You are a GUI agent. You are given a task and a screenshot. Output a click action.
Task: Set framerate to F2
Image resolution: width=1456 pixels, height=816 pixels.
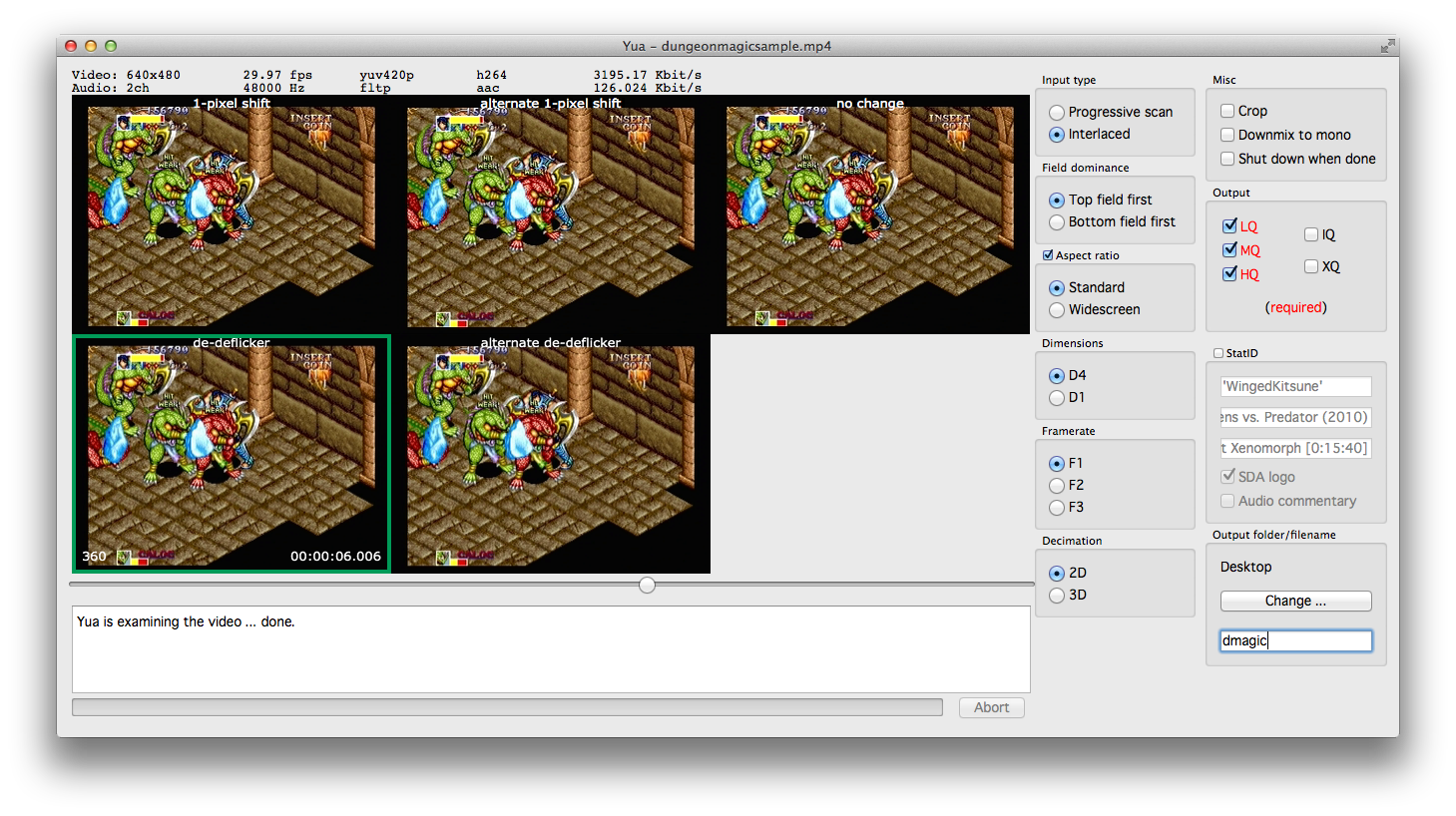coord(1057,486)
